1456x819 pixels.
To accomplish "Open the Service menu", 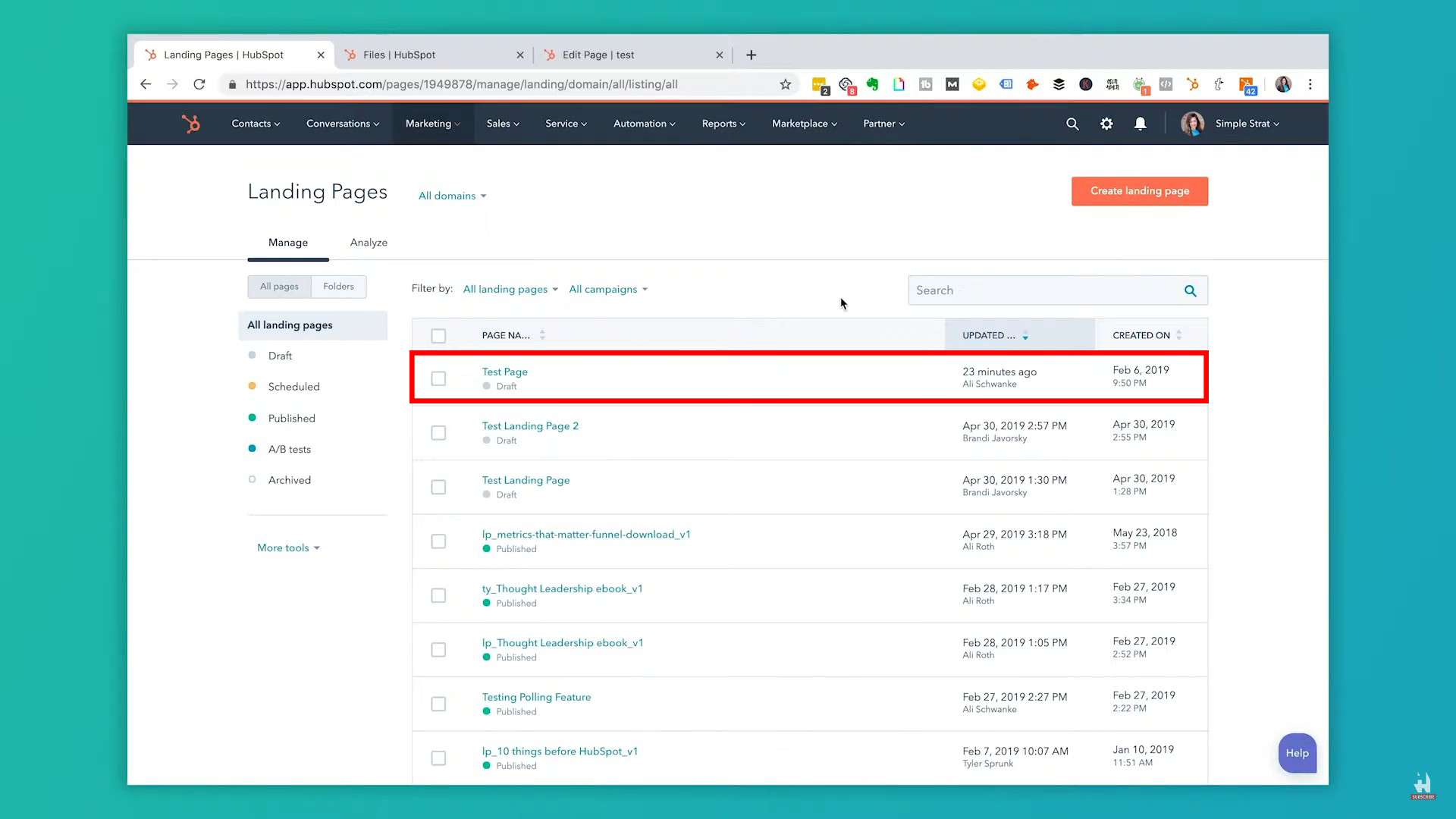I will [x=566, y=124].
